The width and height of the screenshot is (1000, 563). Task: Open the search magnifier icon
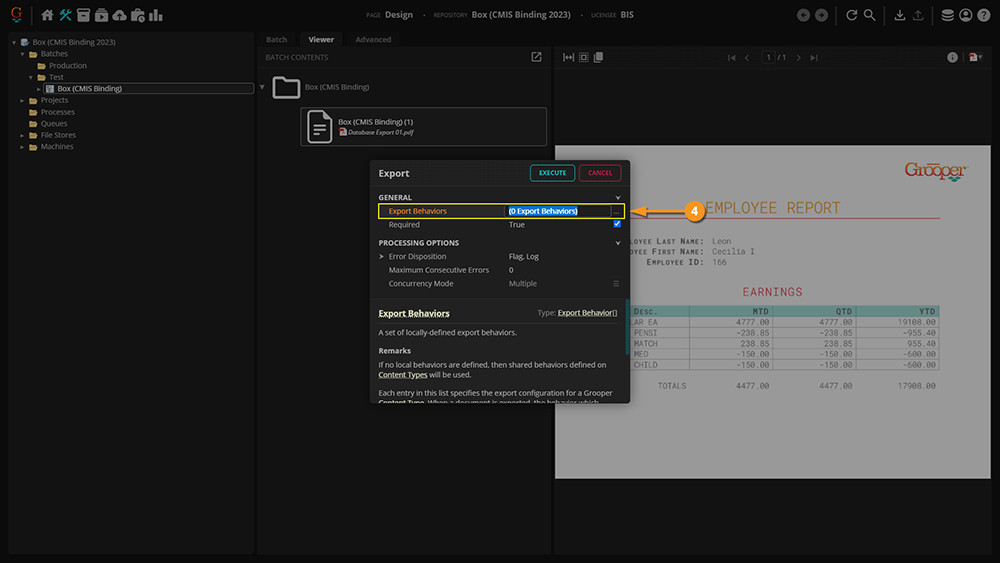tap(870, 15)
